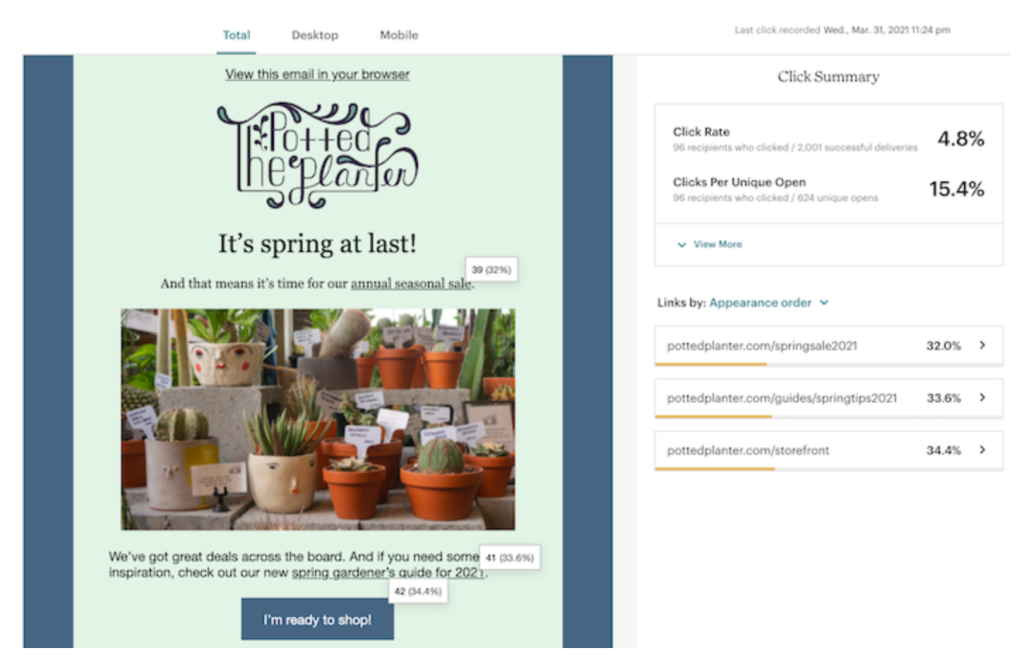The height and width of the screenshot is (665, 1024).
Task: Open the chevron arrow for storefront link
Action: coord(982,449)
